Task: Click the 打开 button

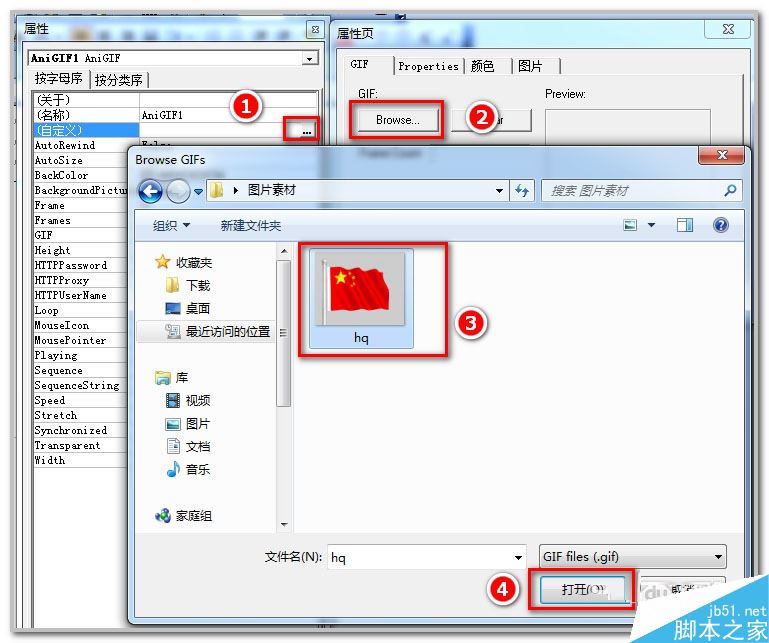Action: (583, 589)
